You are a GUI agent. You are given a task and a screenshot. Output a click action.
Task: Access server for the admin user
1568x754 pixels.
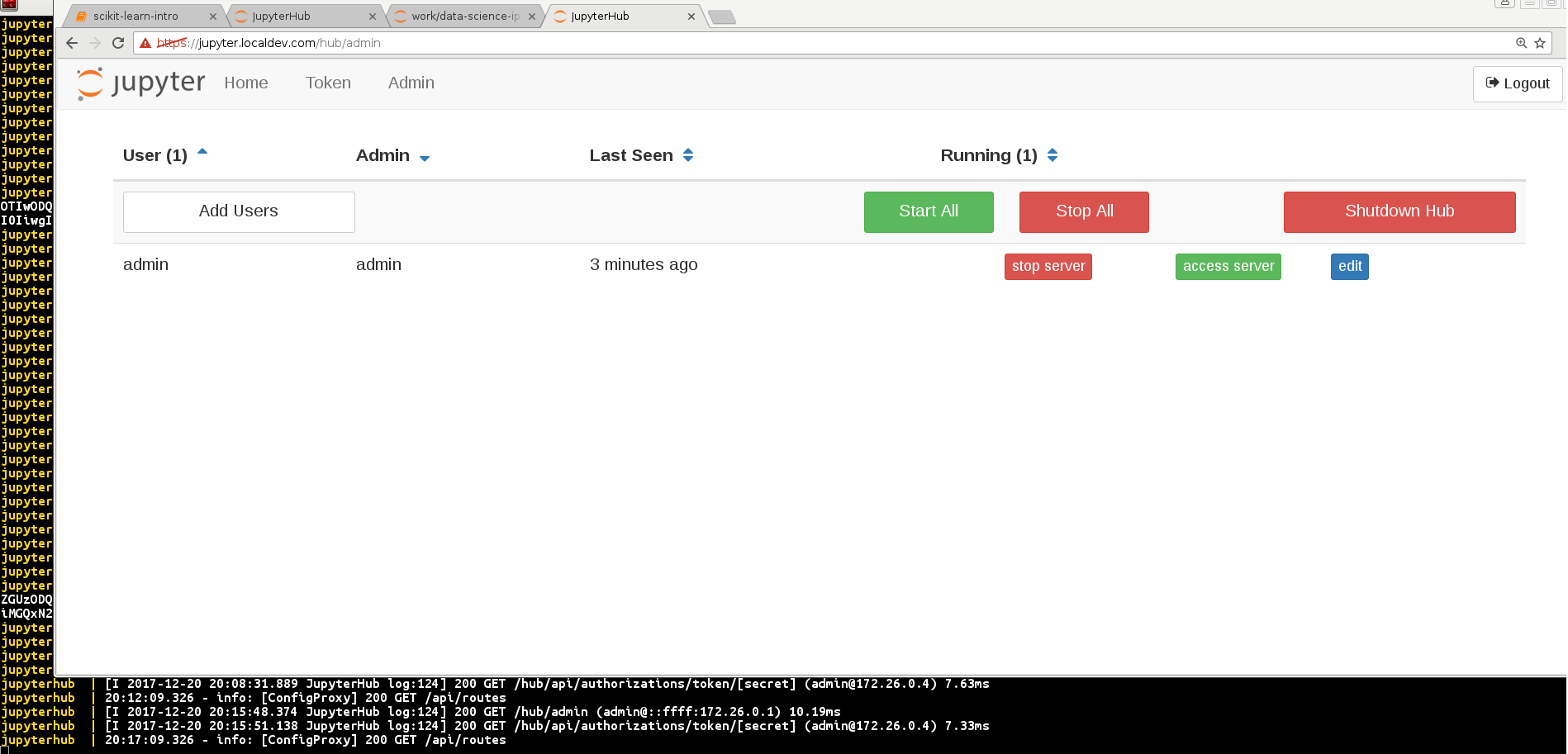point(1228,267)
